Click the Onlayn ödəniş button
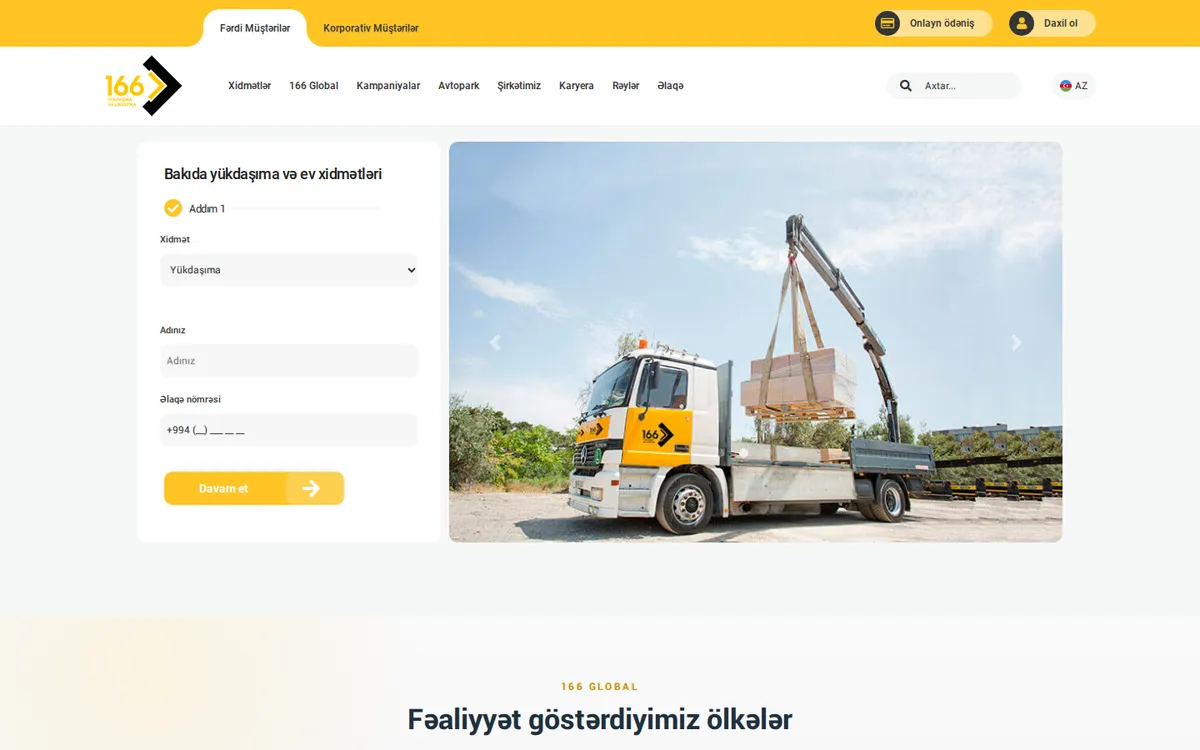1200x750 pixels. pos(933,23)
